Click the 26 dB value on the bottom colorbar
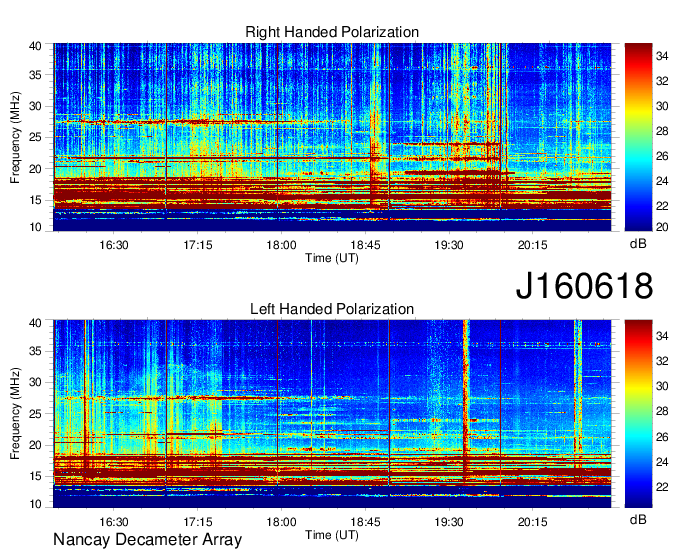The image size is (680, 552). click(x=662, y=437)
